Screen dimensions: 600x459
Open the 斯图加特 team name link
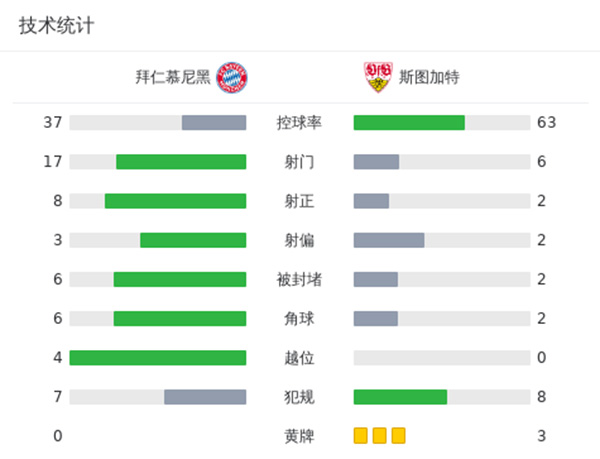click(428, 77)
